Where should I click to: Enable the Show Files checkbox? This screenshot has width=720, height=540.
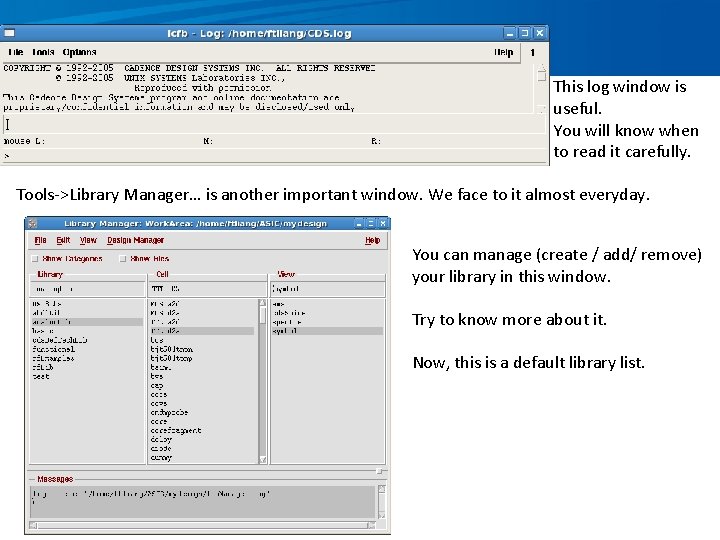(x=123, y=259)
